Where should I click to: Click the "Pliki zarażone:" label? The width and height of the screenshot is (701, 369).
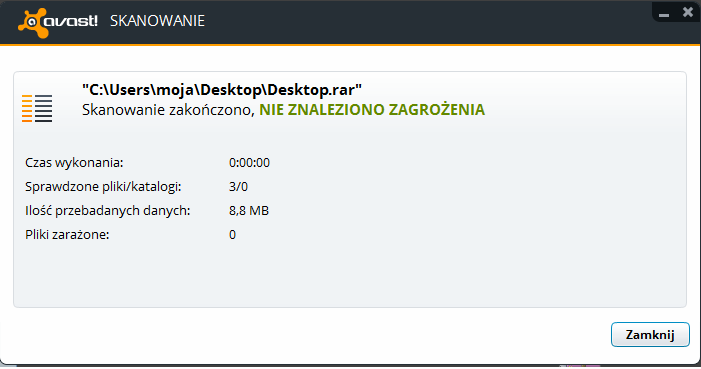pyautogui.click(x=67, y=234)
